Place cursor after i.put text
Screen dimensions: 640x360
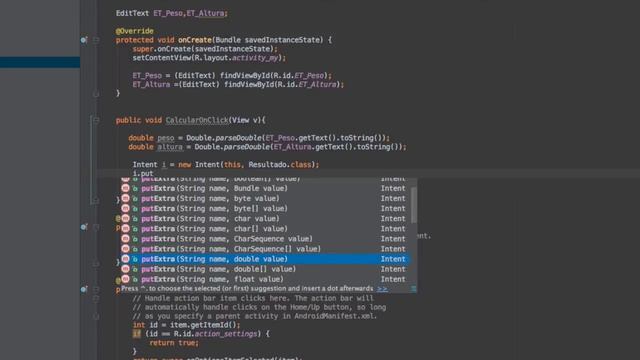click(154, 173)
